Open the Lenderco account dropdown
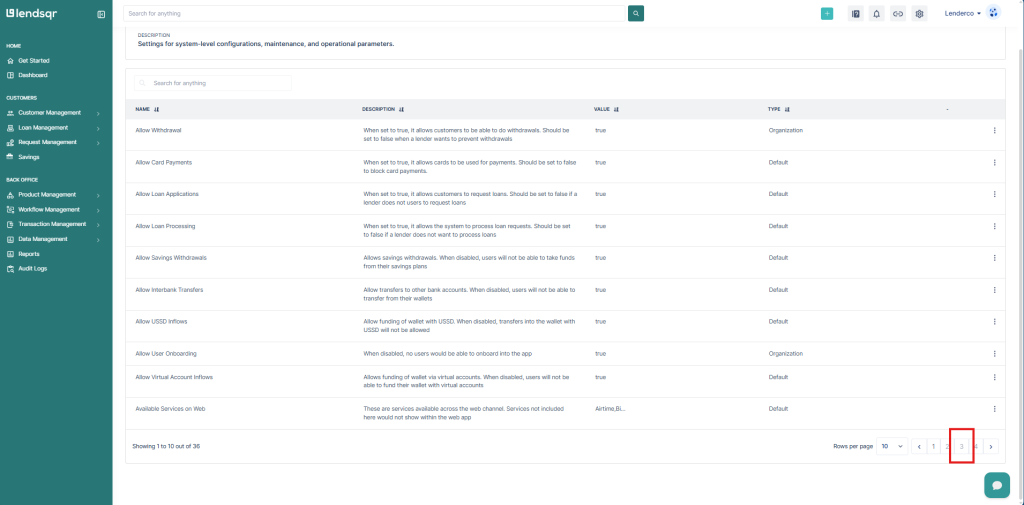The height and width of the screenshot is (505, 1024). coord(963,14)
